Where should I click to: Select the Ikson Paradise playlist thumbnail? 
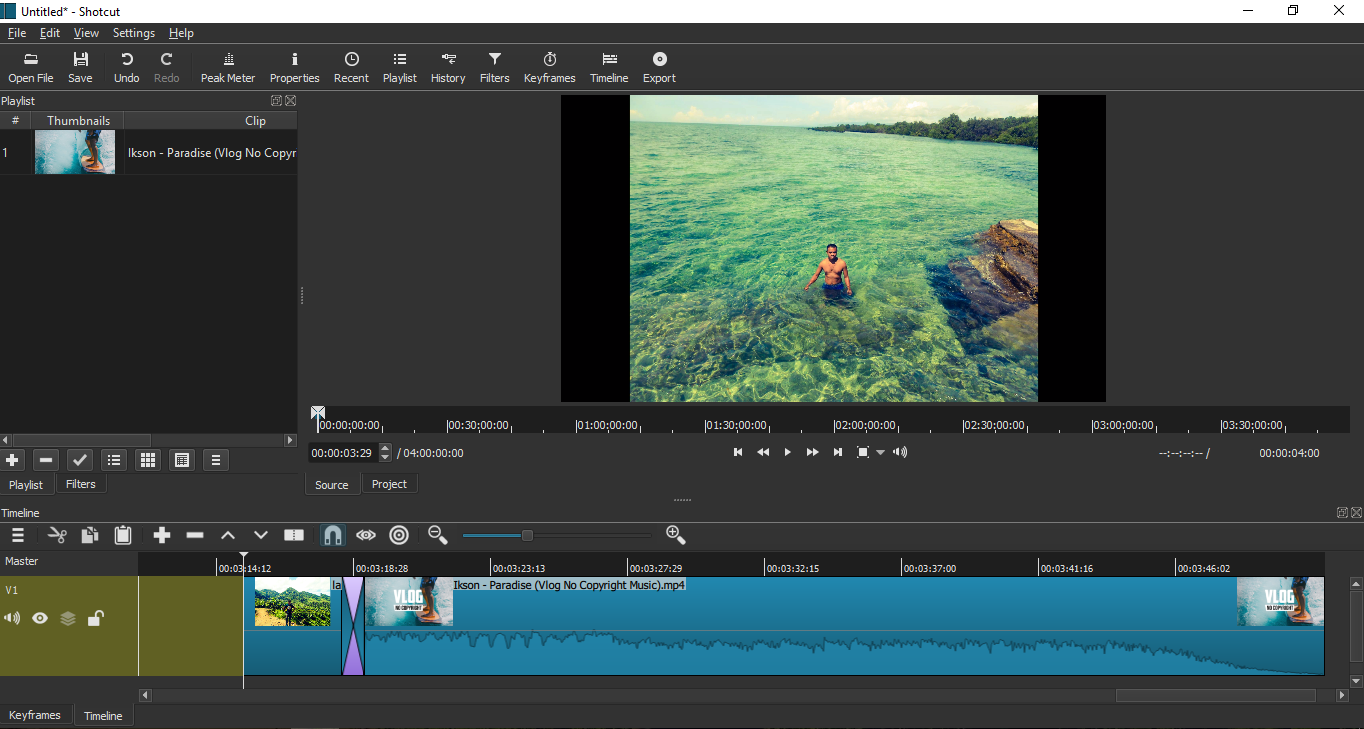click(x=75, y=152)
